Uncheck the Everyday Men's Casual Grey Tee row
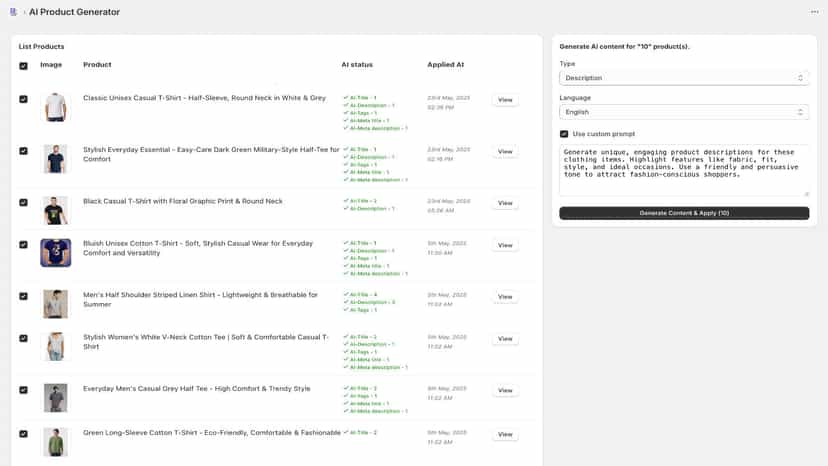The height and width of the screenshot is (466, 828). pos(23,390)
